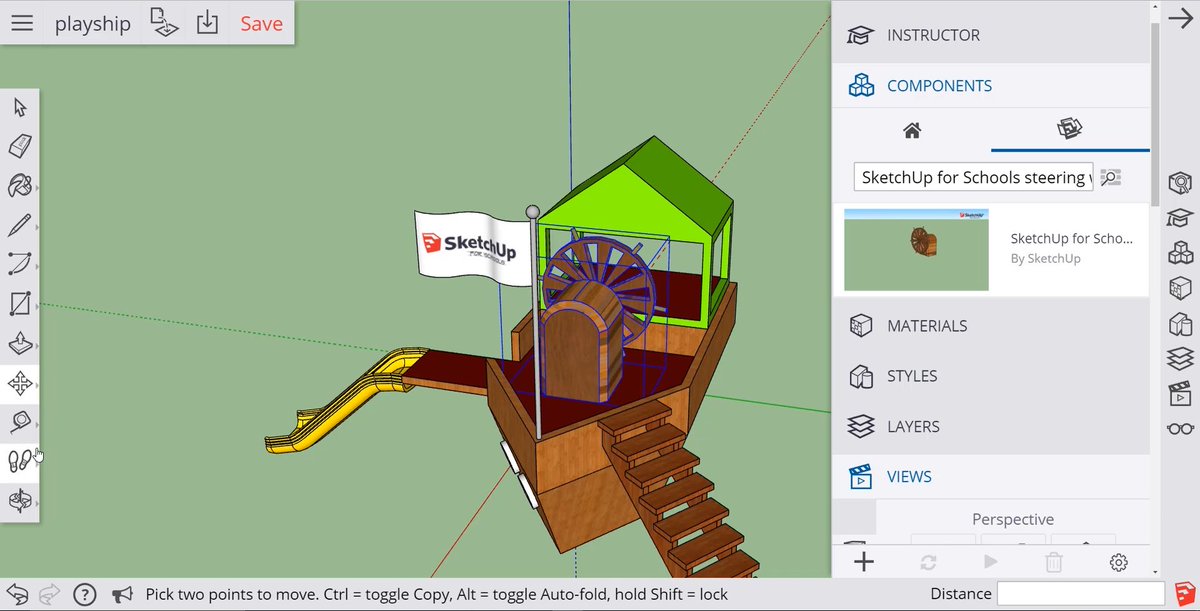
Task: Click the red Save button
Action: tap(261, 24)
